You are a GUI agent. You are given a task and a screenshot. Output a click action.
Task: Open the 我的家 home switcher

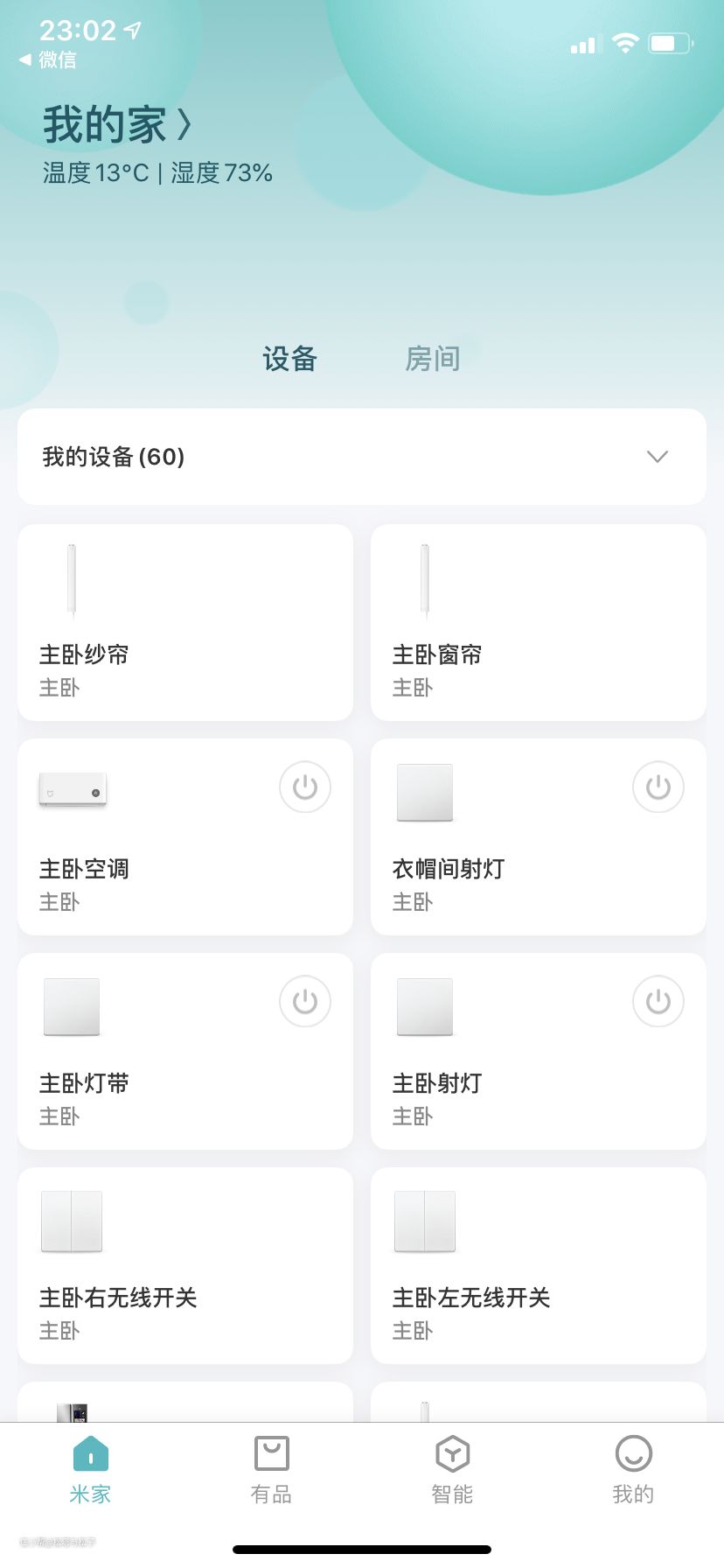tap(117, 124)
